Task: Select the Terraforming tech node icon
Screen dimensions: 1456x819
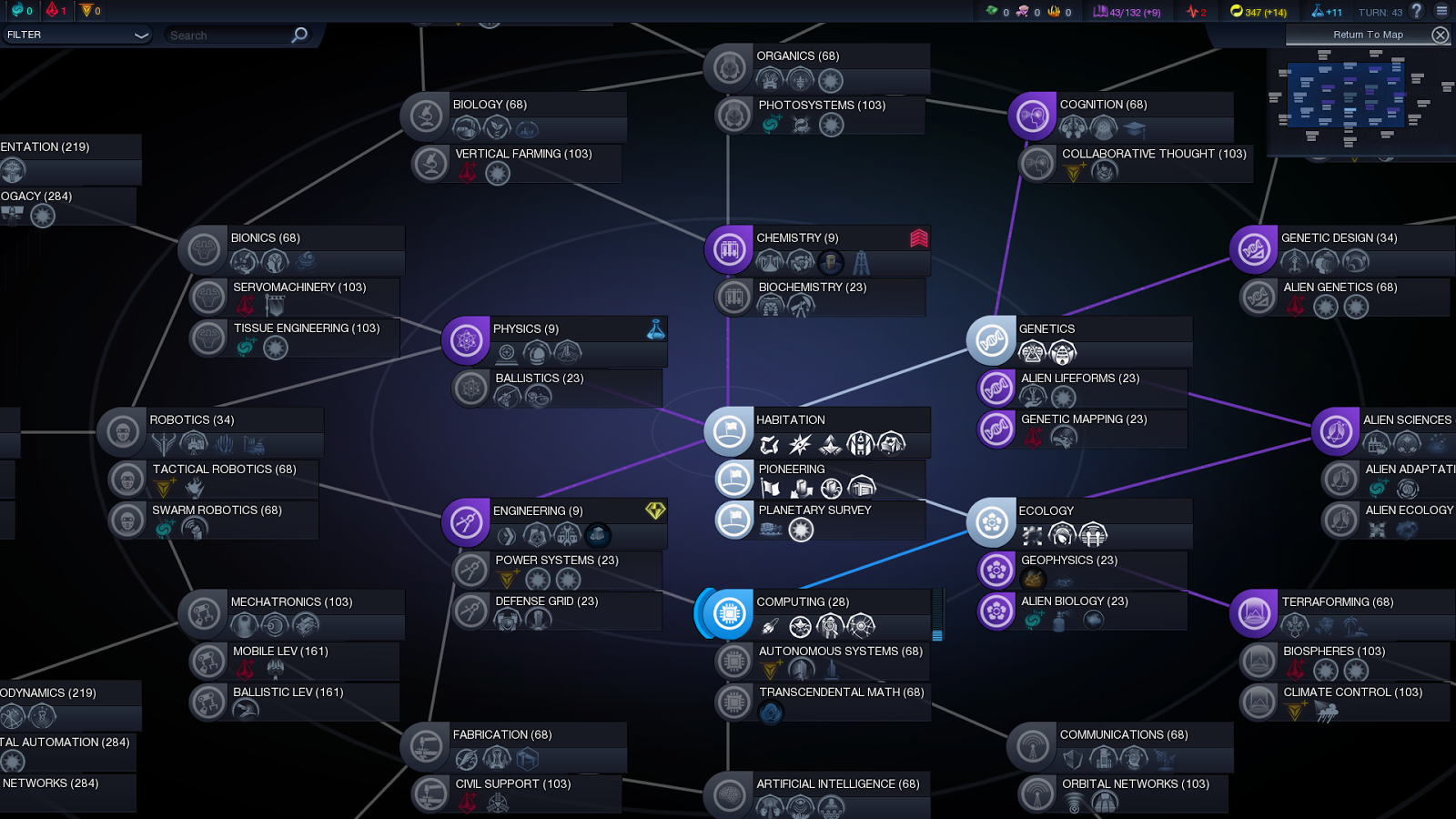Action: 1254,613
